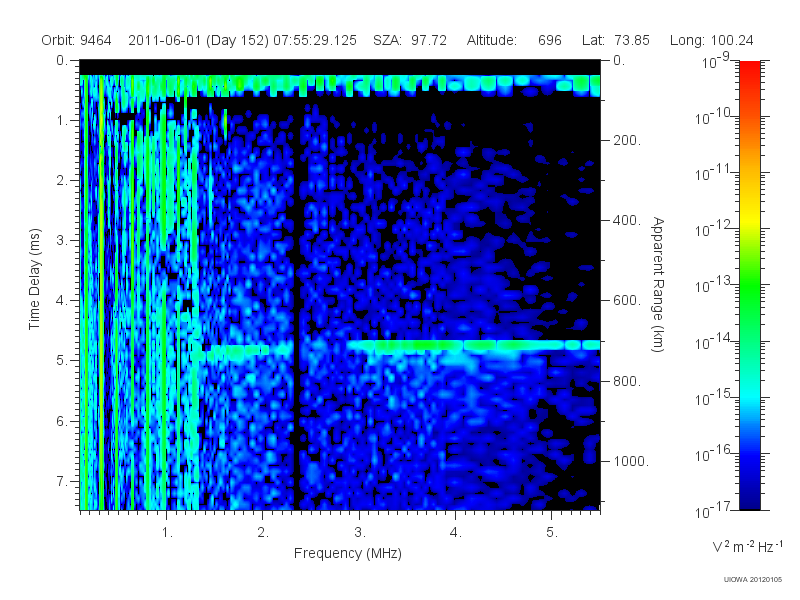Image resolution: width=800 pixels, height=600 pixels.
Task: Click the Long: 100.24 label
Action: pos(711,40)
